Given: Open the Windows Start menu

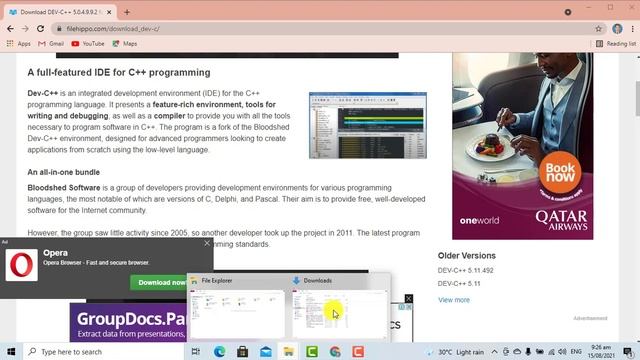Looking at the screenshot, I should [x=11, y=352].
